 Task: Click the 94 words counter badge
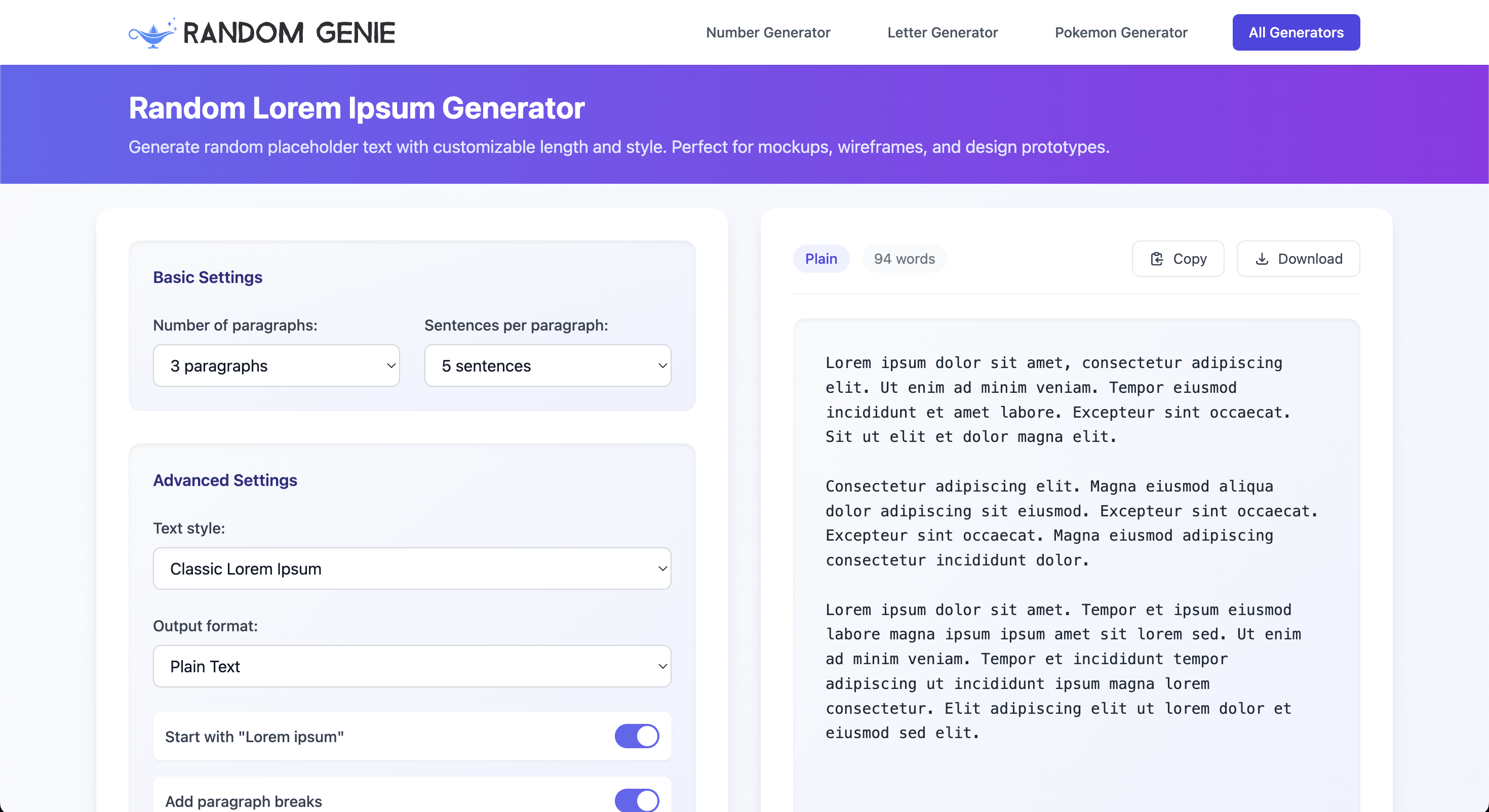click(904, 259)
